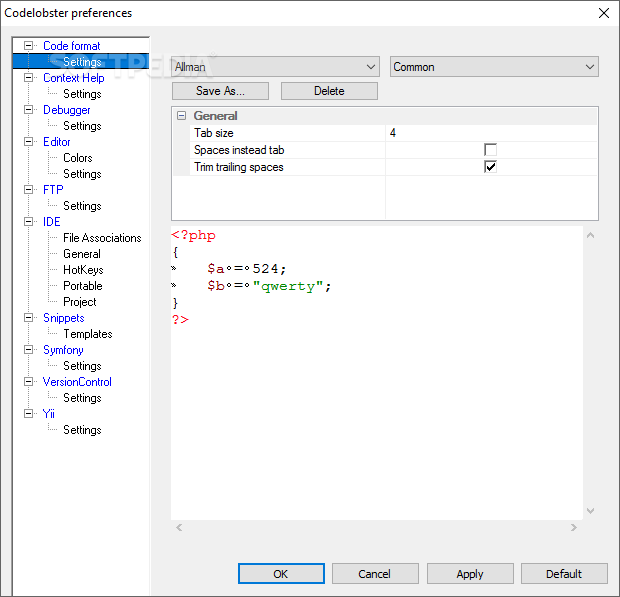This screenshot has width=620, height=597.
Task: Select Settings under Code format
Action: 82,62
